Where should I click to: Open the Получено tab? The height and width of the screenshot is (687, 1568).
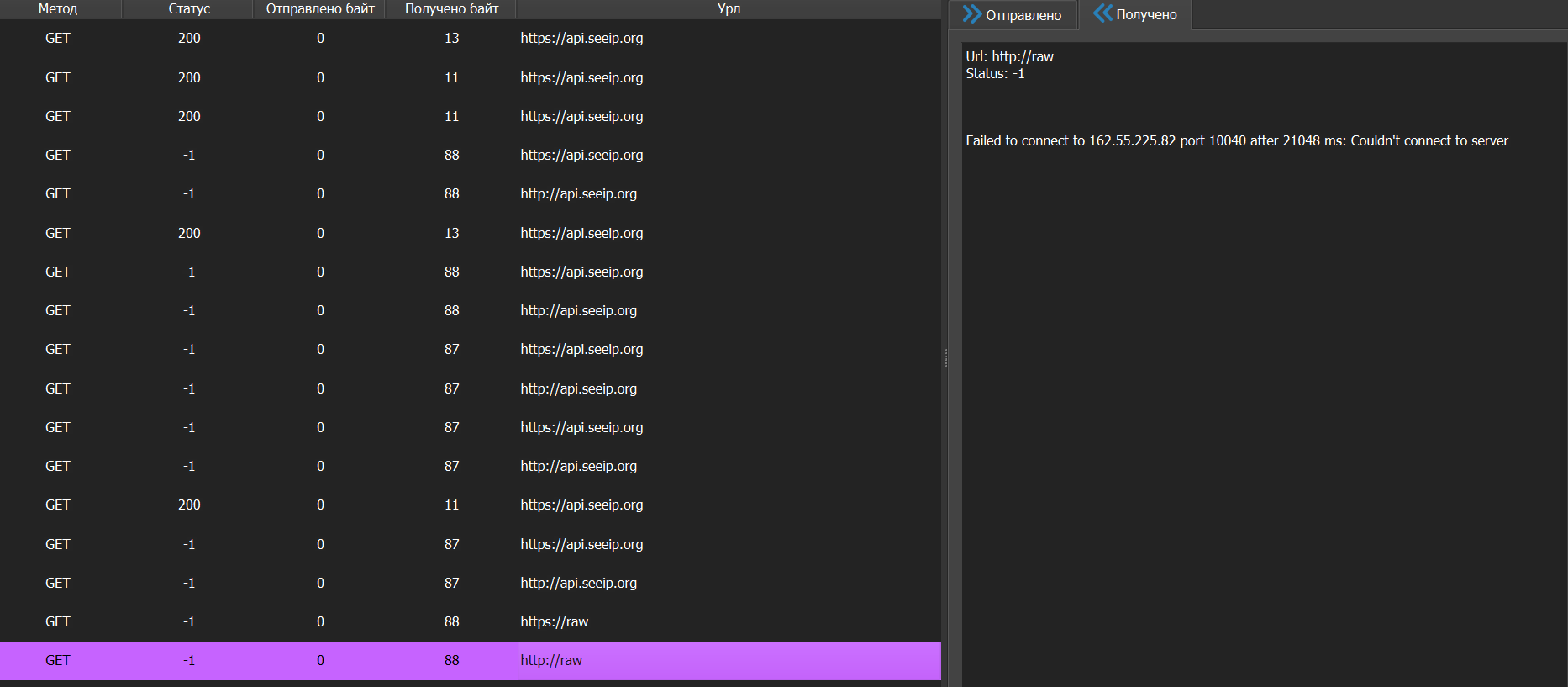tap(1136, 14)
